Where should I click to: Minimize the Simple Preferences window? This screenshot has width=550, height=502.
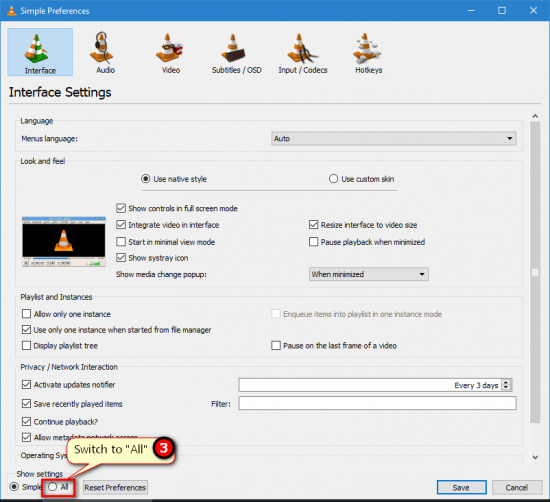point(471,11)
